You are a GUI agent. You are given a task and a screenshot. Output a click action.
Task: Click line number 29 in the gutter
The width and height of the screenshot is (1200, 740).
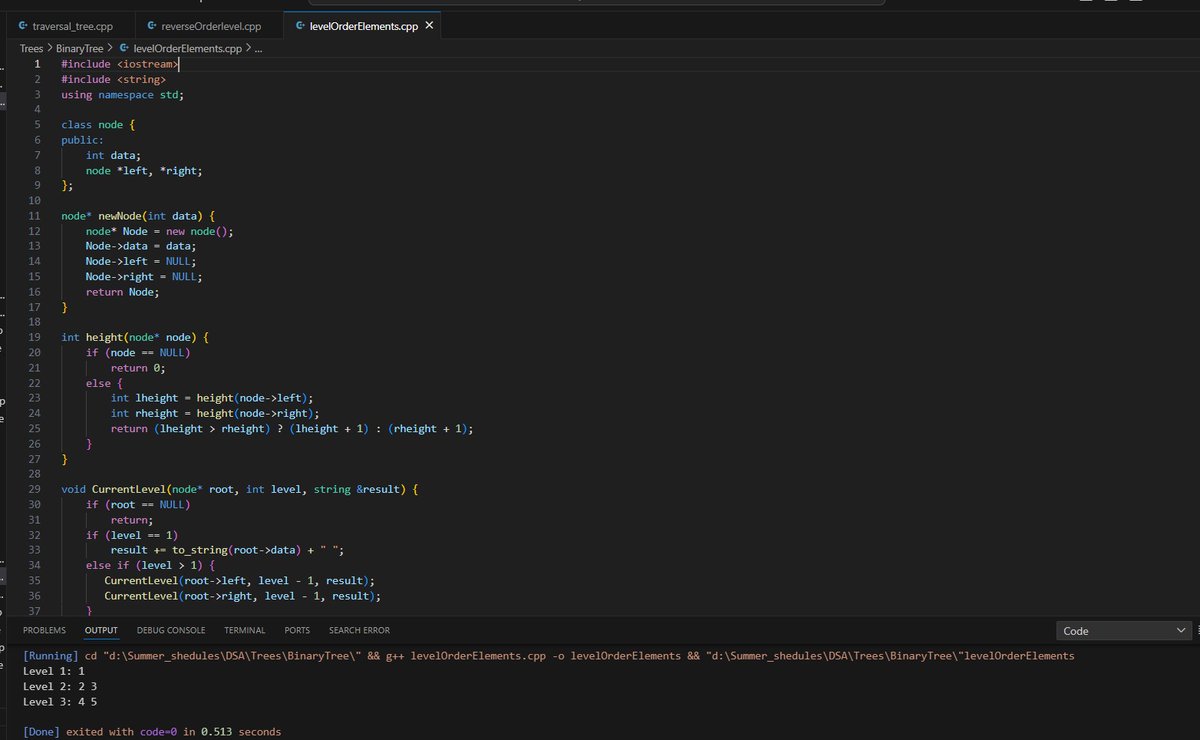click(35, 489)
